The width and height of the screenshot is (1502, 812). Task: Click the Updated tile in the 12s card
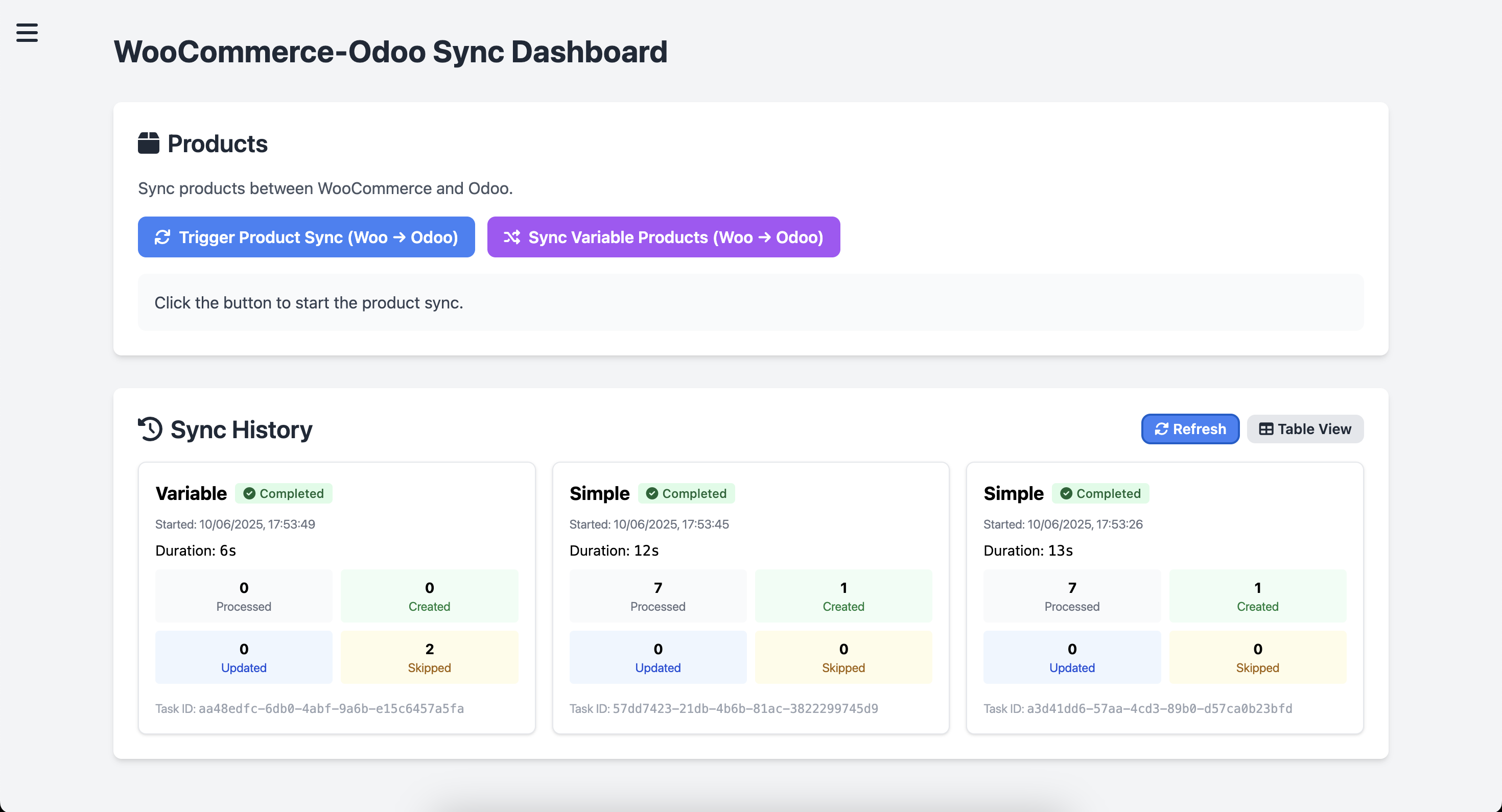click(658, 657)
